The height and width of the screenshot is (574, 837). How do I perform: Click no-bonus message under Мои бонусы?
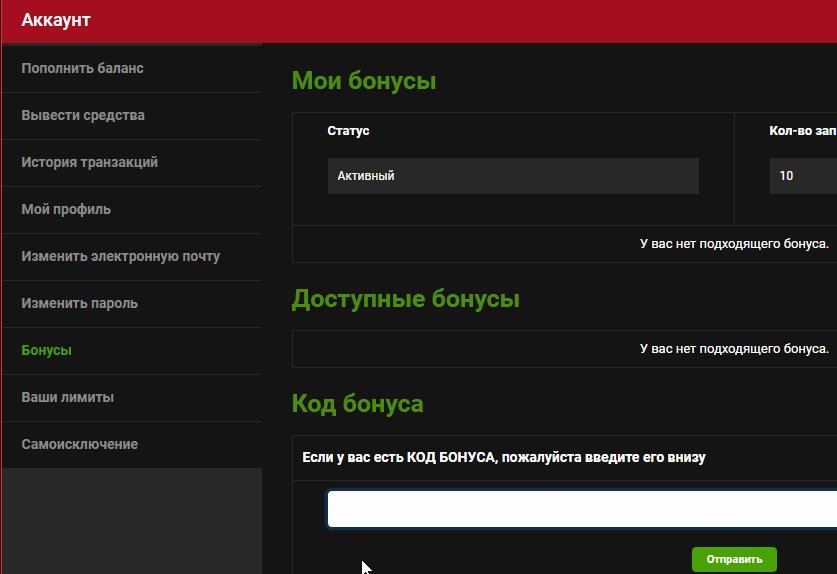[734, 244]
